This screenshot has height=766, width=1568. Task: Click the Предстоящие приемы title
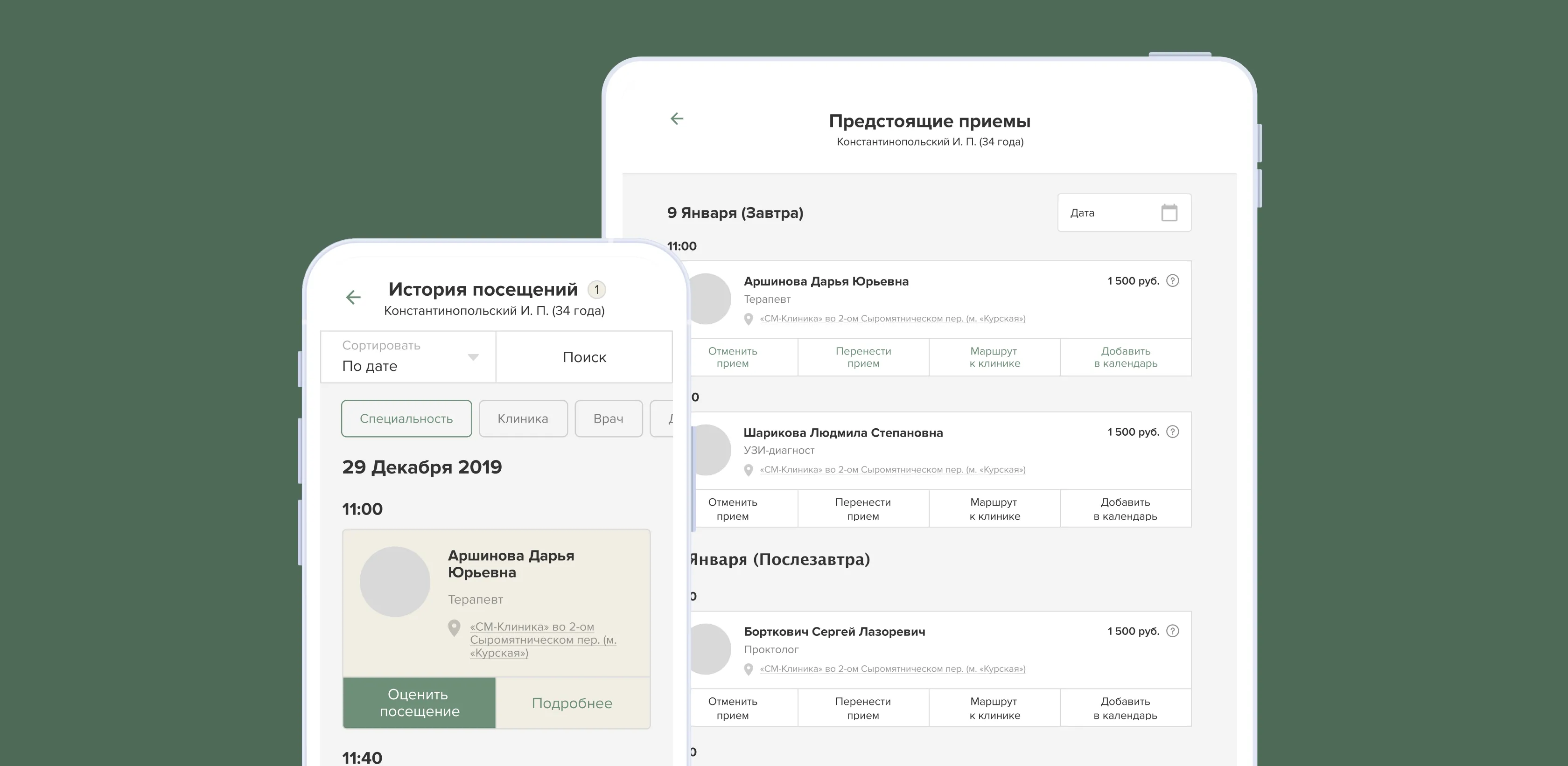[x=930, y=121]
